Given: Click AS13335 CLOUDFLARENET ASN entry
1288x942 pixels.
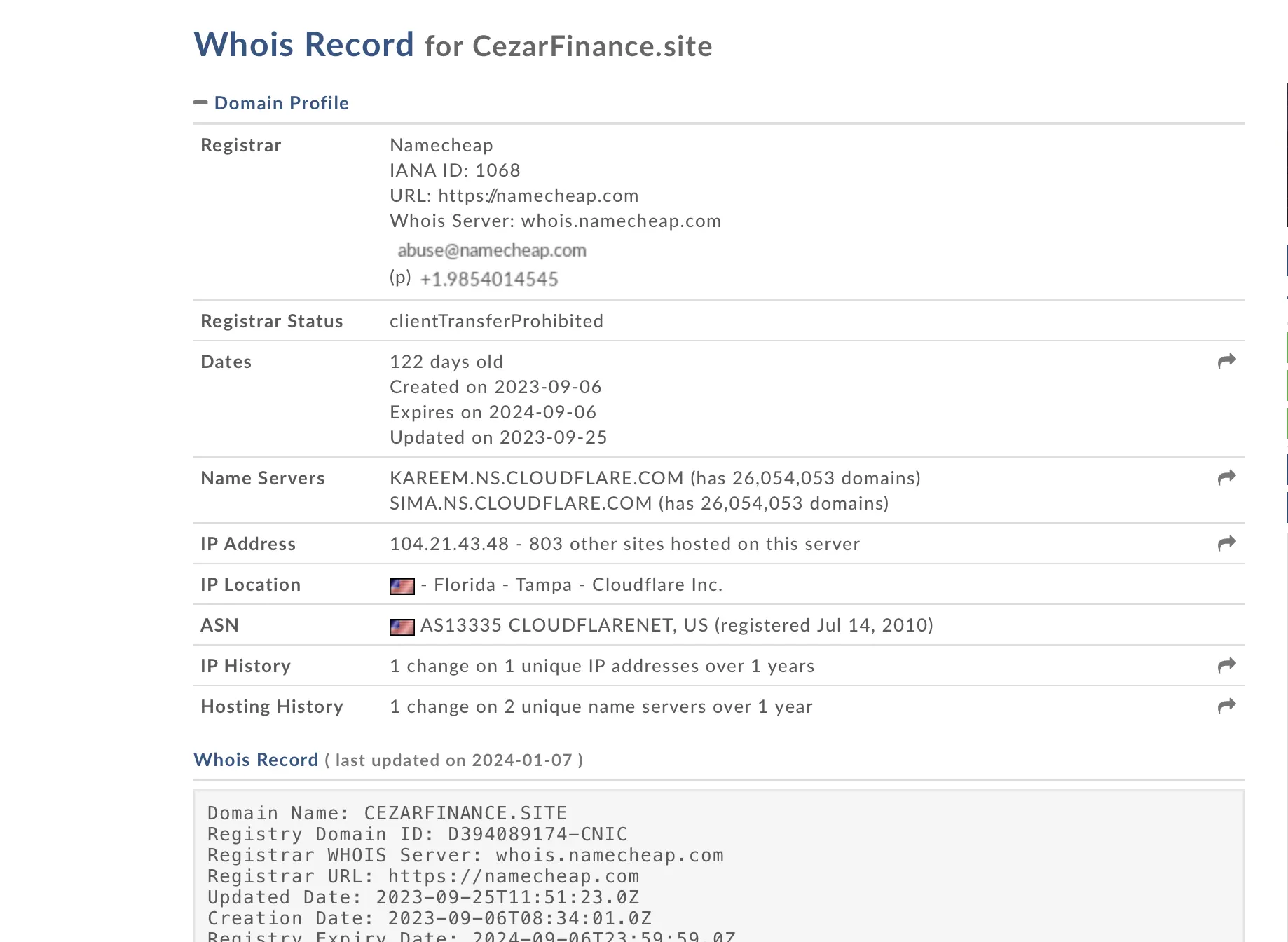Looking at the screenshot, I should (x=676, y=625).
